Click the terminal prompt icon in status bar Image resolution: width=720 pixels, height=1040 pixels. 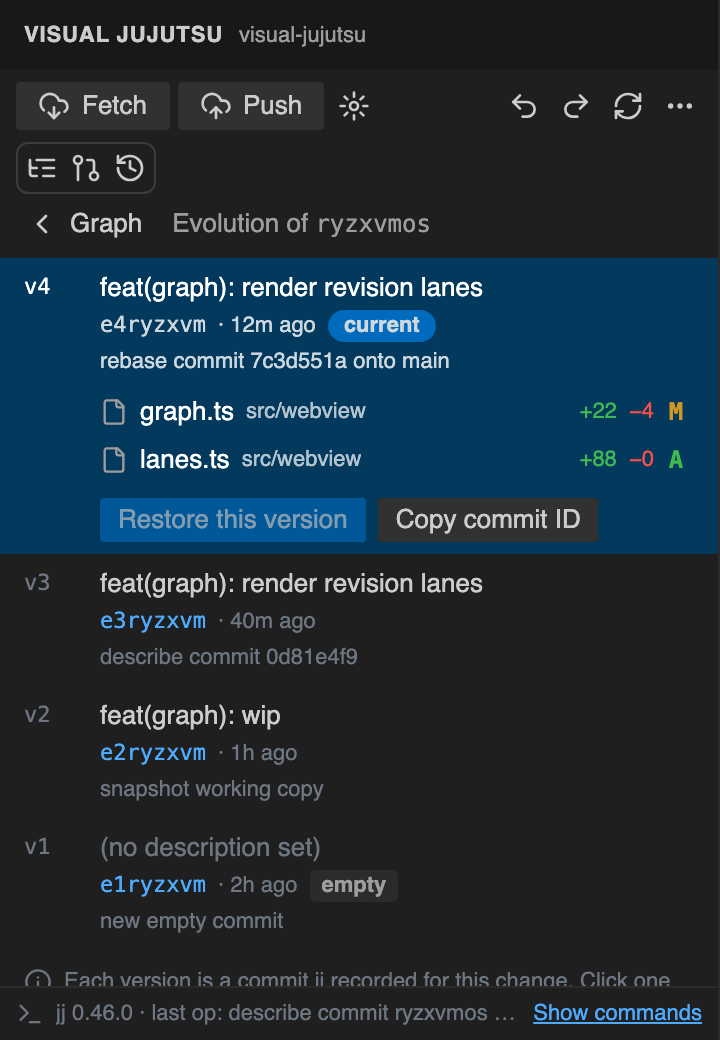30,1013
